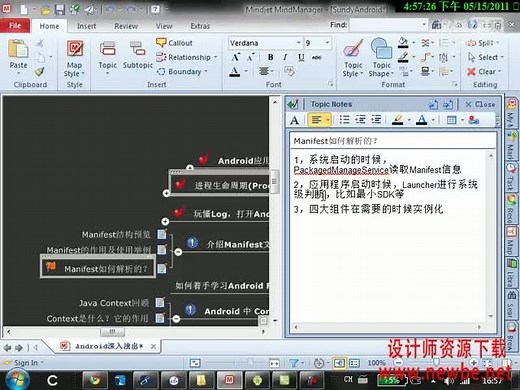Click the Select button in Editing group

(x=486, y=57)
